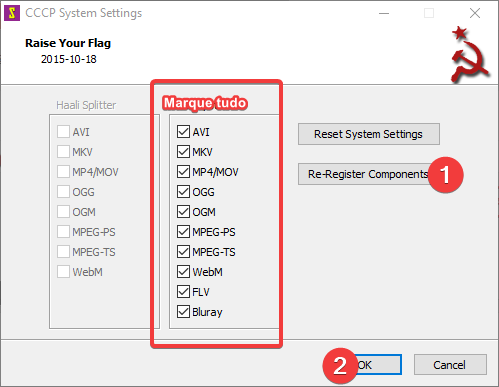The height and width of the screenshot is (387, 499).
Task: Click the 'Haali Splitter' group label
Action: pos(86,105)
